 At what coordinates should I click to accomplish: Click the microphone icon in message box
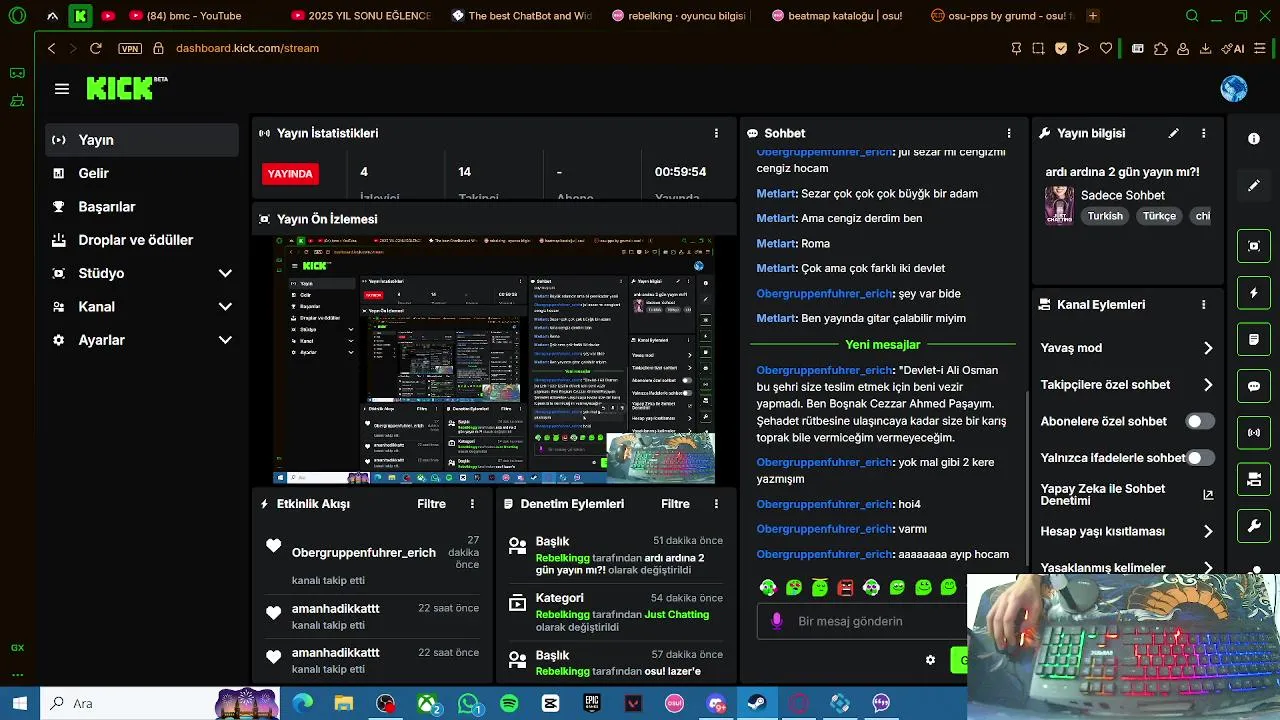tap(777, 621)
